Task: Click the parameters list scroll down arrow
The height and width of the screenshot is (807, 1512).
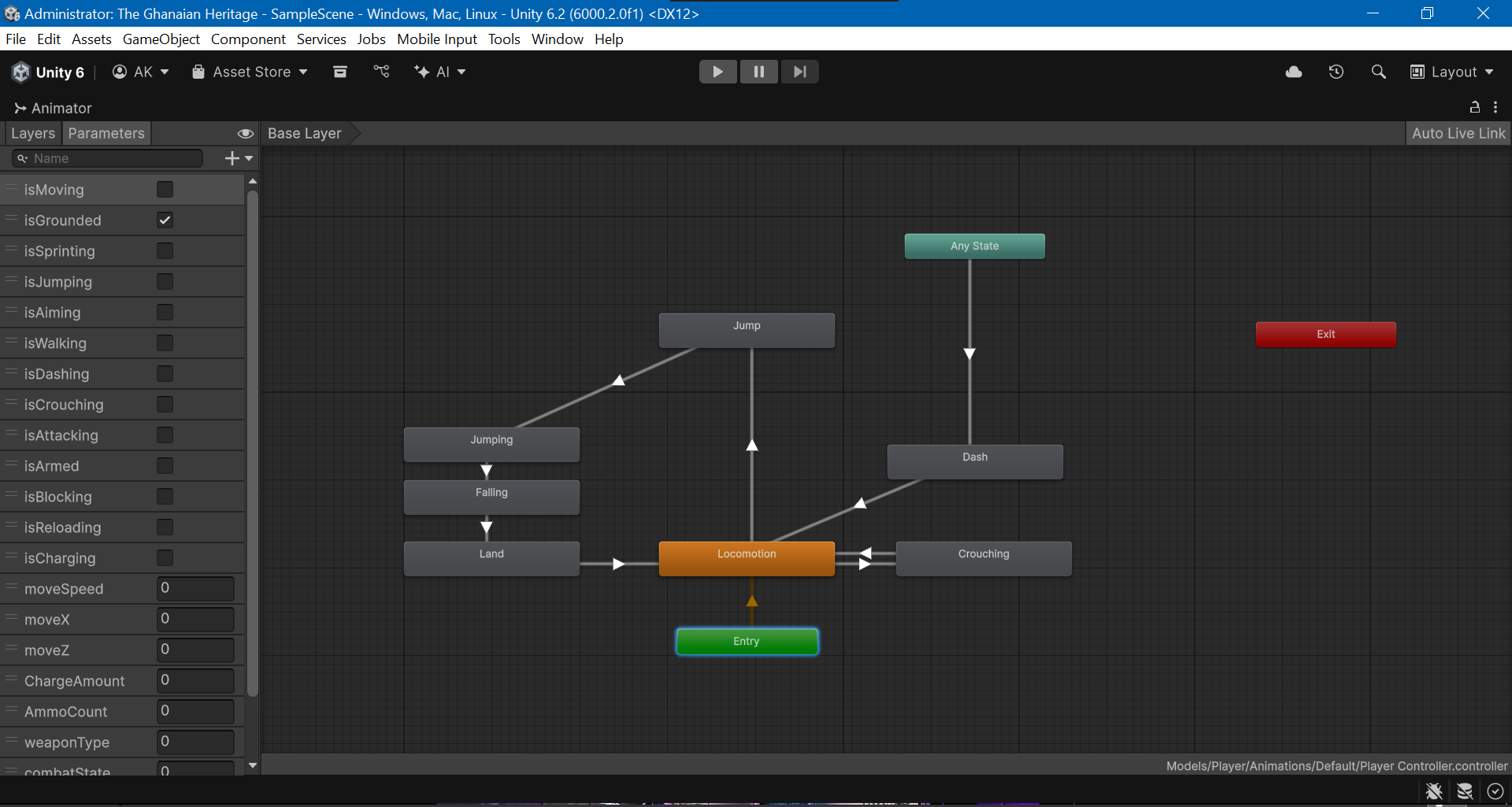Action: (253, 764)
